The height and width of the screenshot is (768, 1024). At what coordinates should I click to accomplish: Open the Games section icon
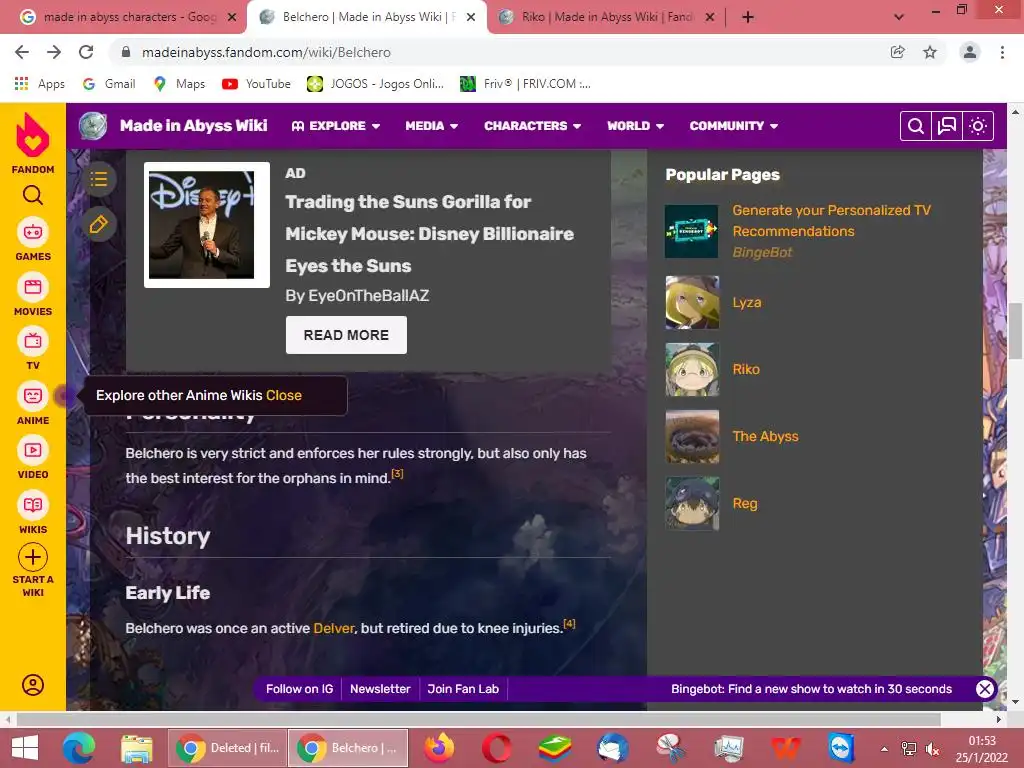click(x=33, y=232)
